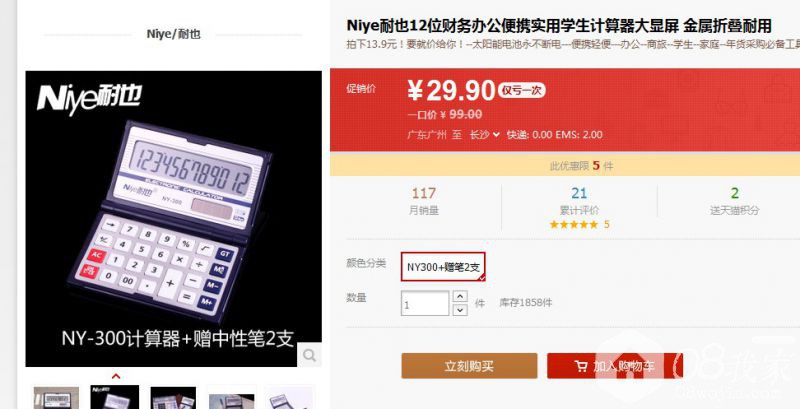Image resolution: width=800 pixels, height=409 pixels.
Task: Click the magnifier zoom icon on product image
Action: point(309,355)
